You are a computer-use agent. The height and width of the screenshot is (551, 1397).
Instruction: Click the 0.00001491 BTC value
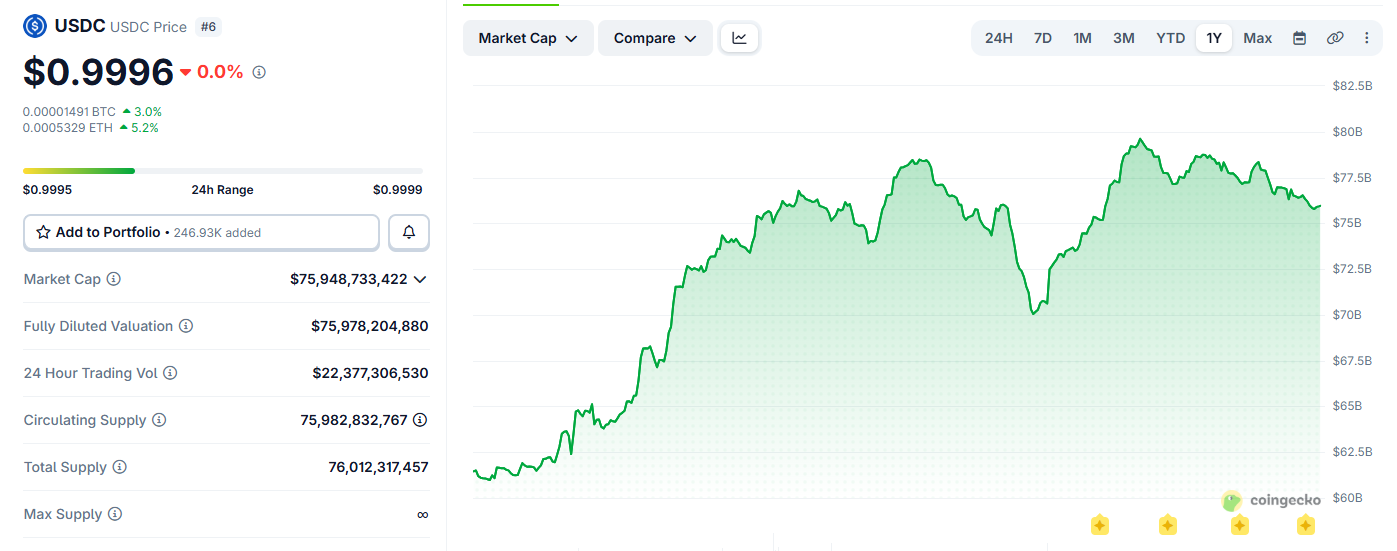click(69, 112)
